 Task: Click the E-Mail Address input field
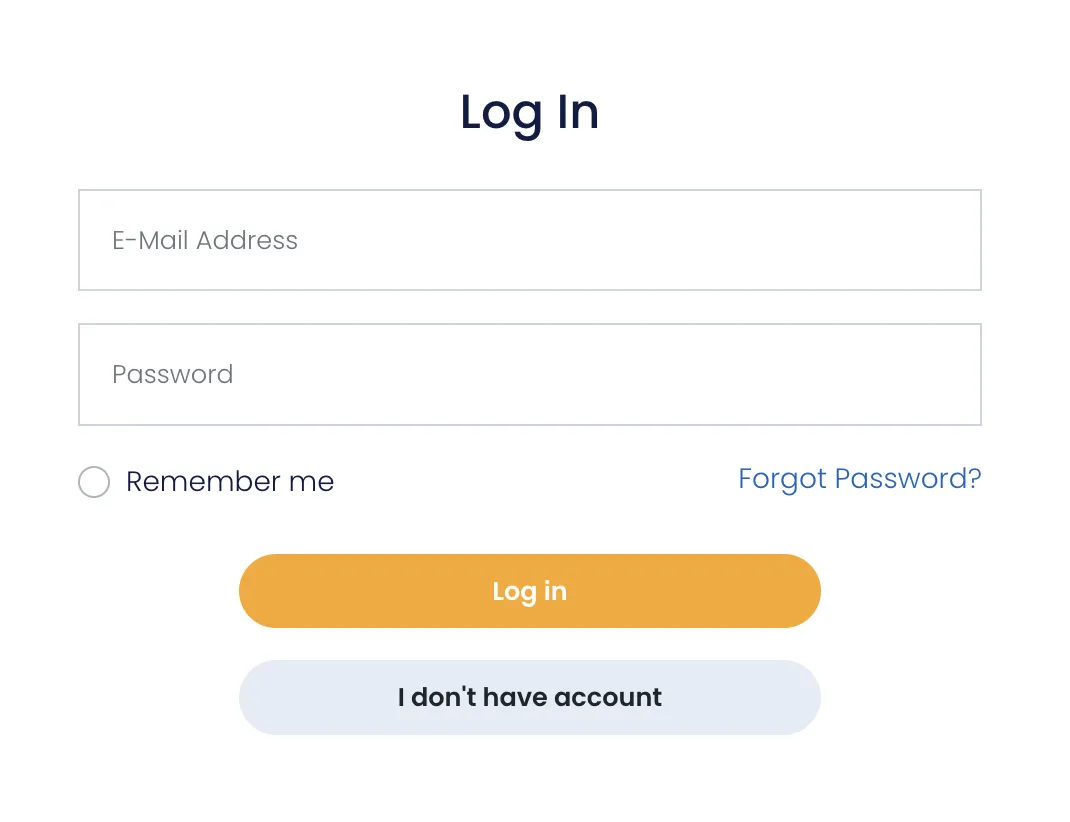[x=529, y=240]
